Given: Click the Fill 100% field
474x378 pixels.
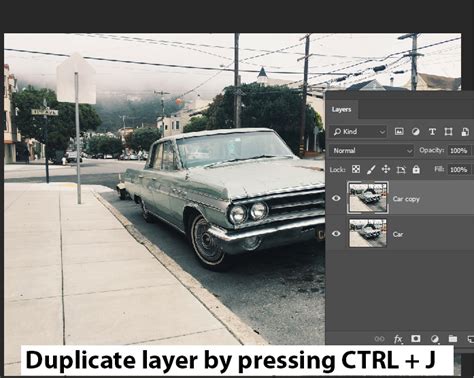Looking at the screenshot, I should 459,170.
